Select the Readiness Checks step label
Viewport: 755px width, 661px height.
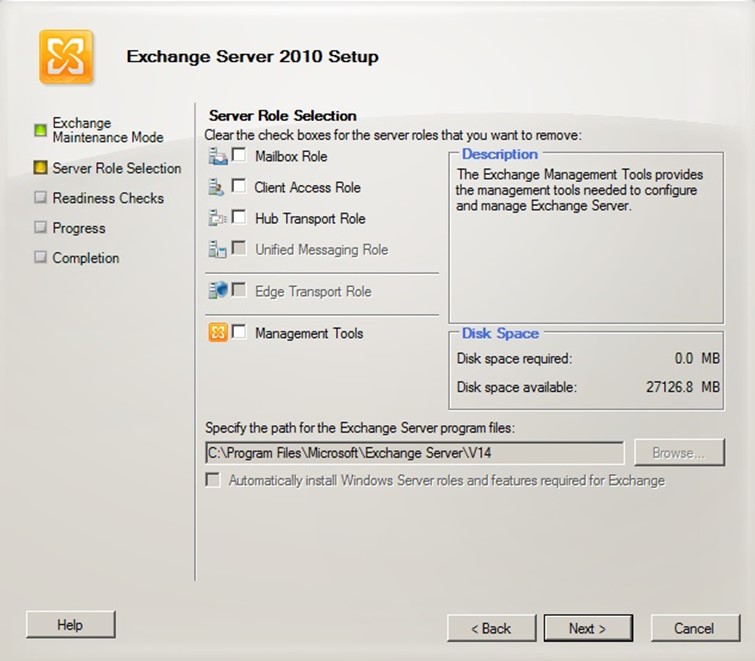coord(108,198)
